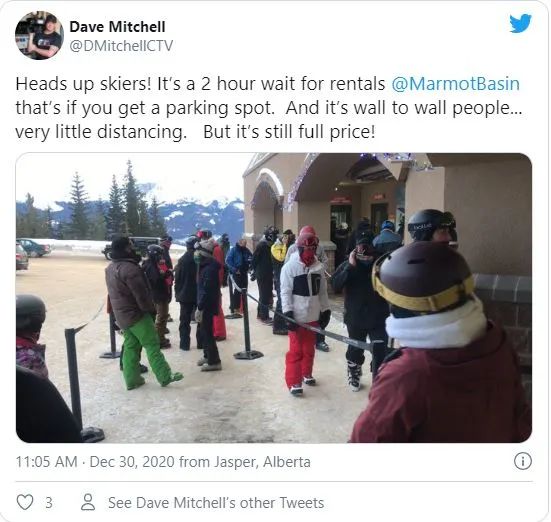Open the @MarmotBasin mention link
The image size is (551, 522).
pyautogui.click(x=455, y=84)
